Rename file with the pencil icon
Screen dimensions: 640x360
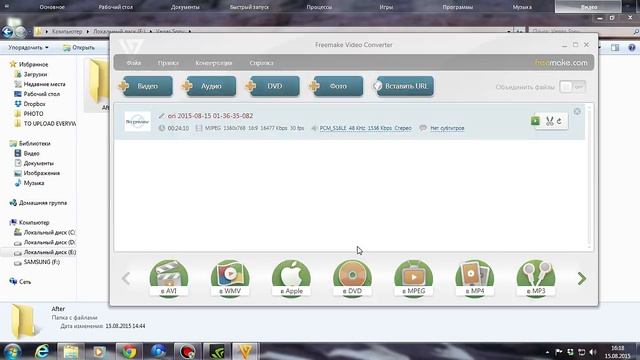(162, 116)
